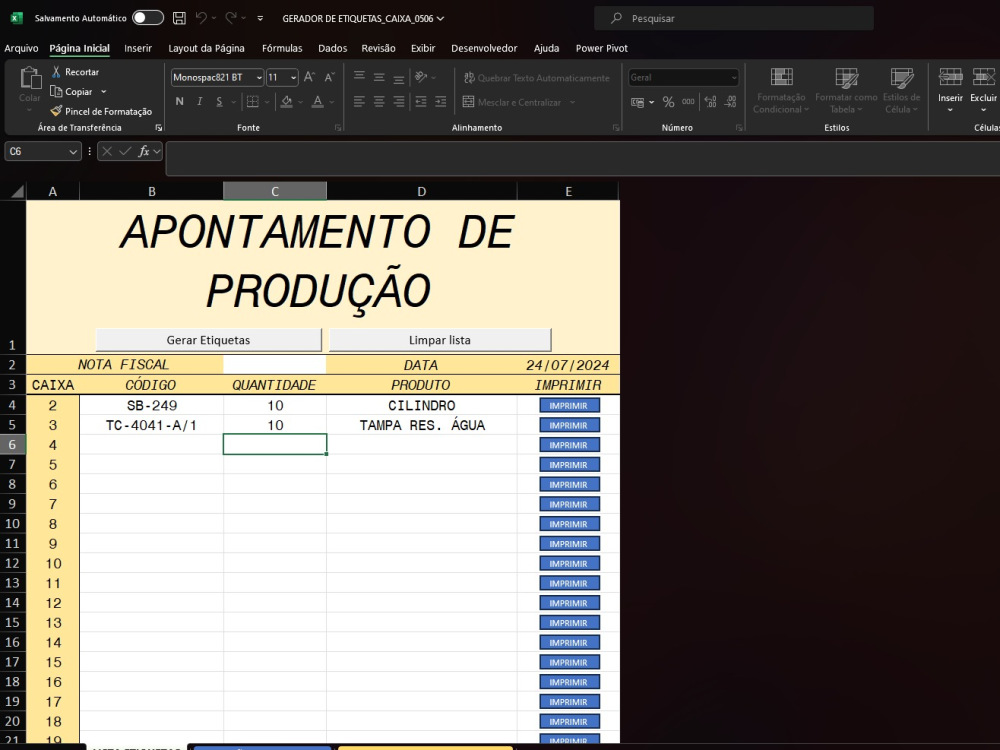This screenshot has height=750, width=1000.
Task: Open the fill color dropdown arrow
Action: (300, 102)
